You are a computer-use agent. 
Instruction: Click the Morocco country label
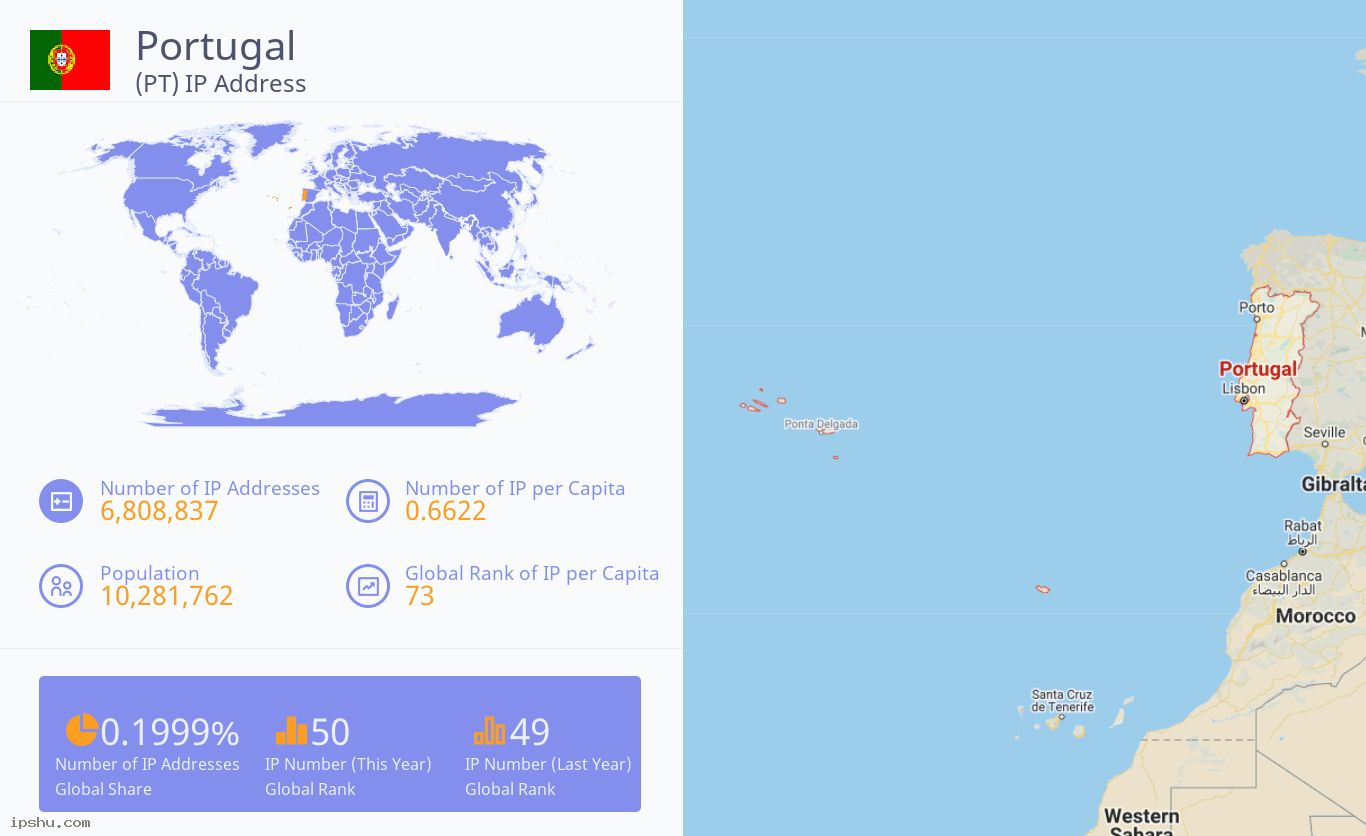coord(1316,616)
